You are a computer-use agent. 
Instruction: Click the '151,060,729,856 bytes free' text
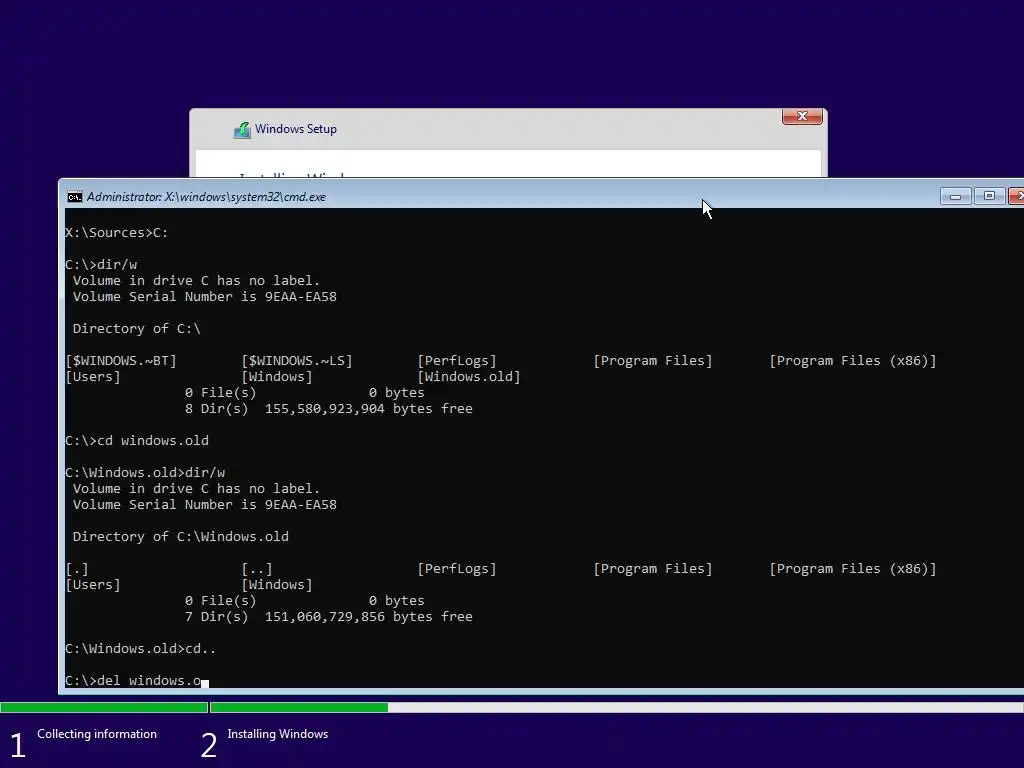368,616
